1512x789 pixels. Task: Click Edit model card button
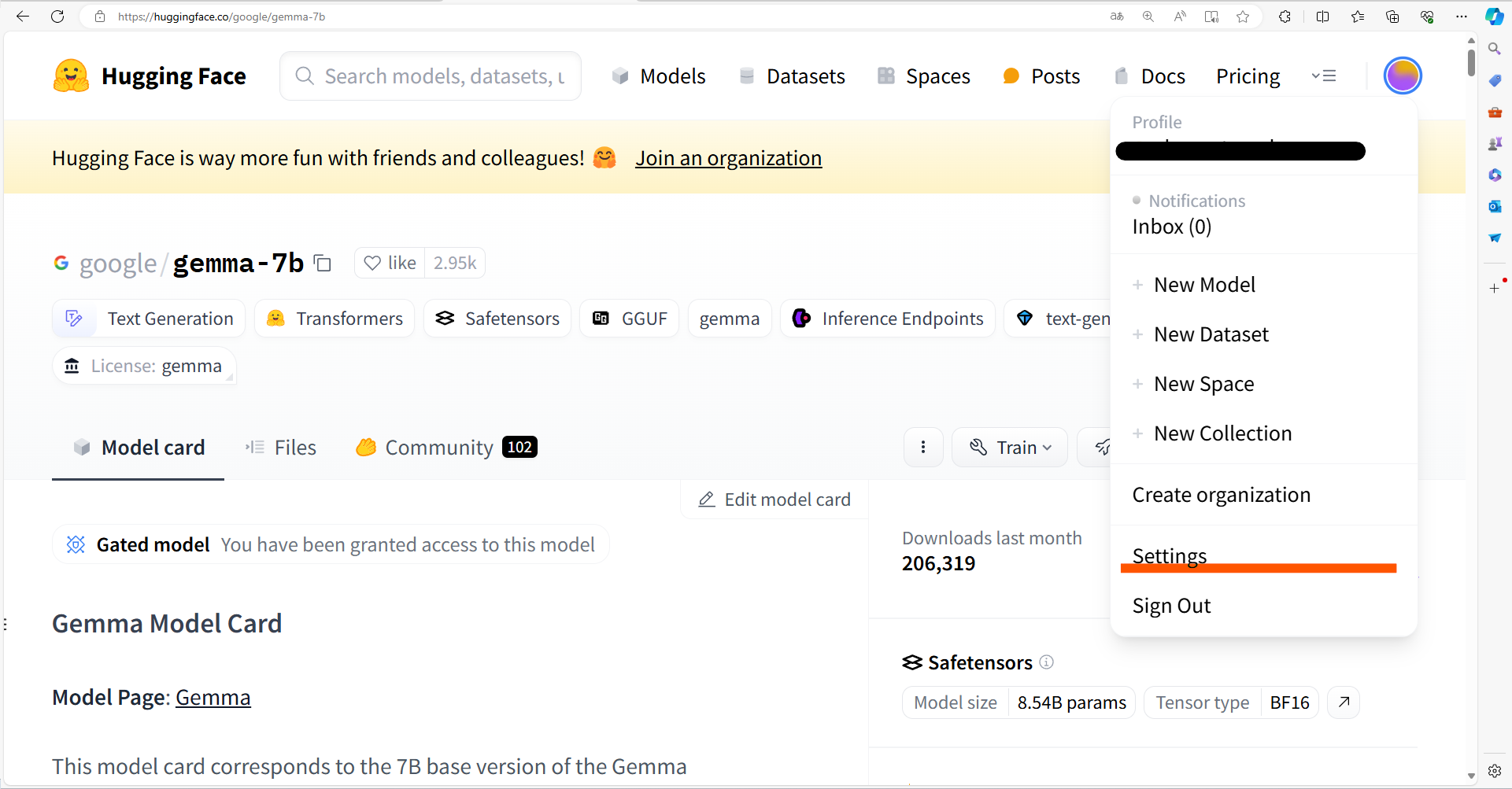pos(775,500)
